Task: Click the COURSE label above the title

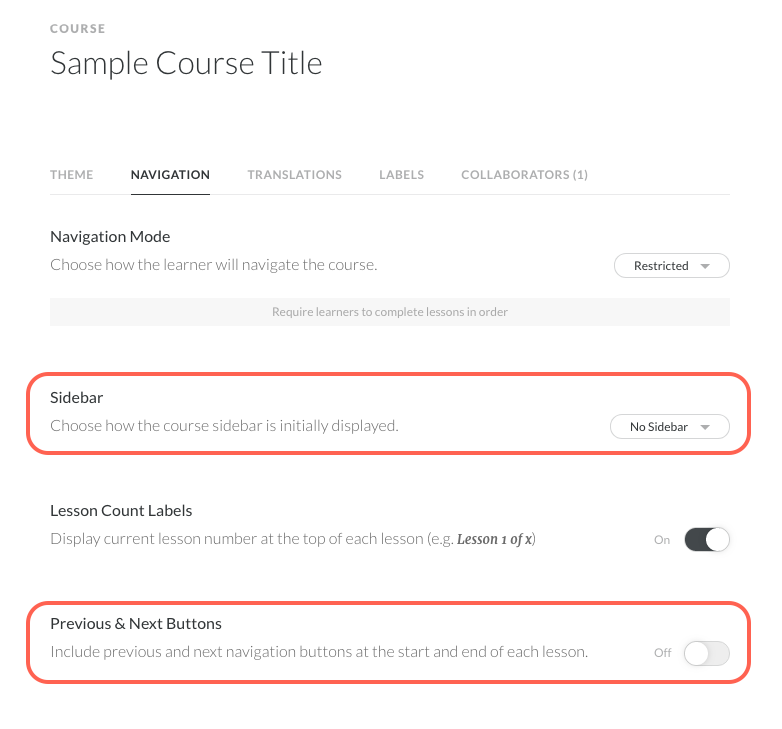Action: pyautogui.click(x=77, y=29)
